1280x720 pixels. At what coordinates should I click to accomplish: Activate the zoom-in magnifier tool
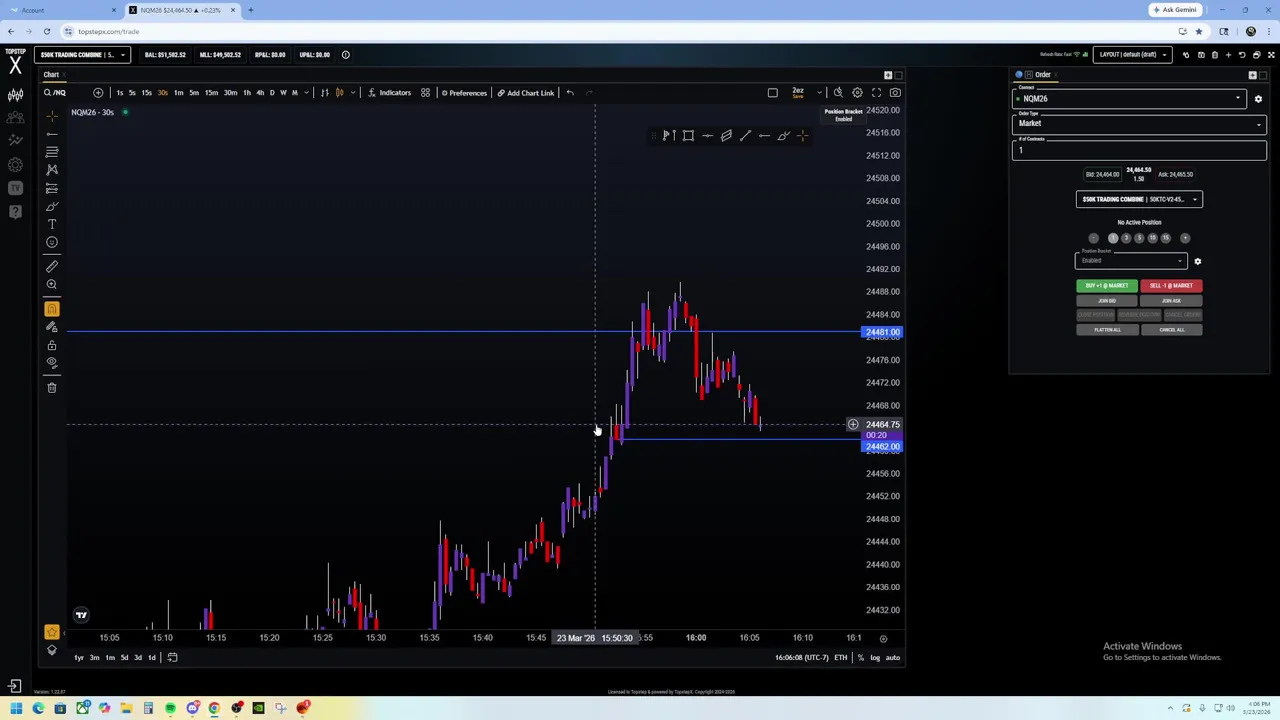52,285
